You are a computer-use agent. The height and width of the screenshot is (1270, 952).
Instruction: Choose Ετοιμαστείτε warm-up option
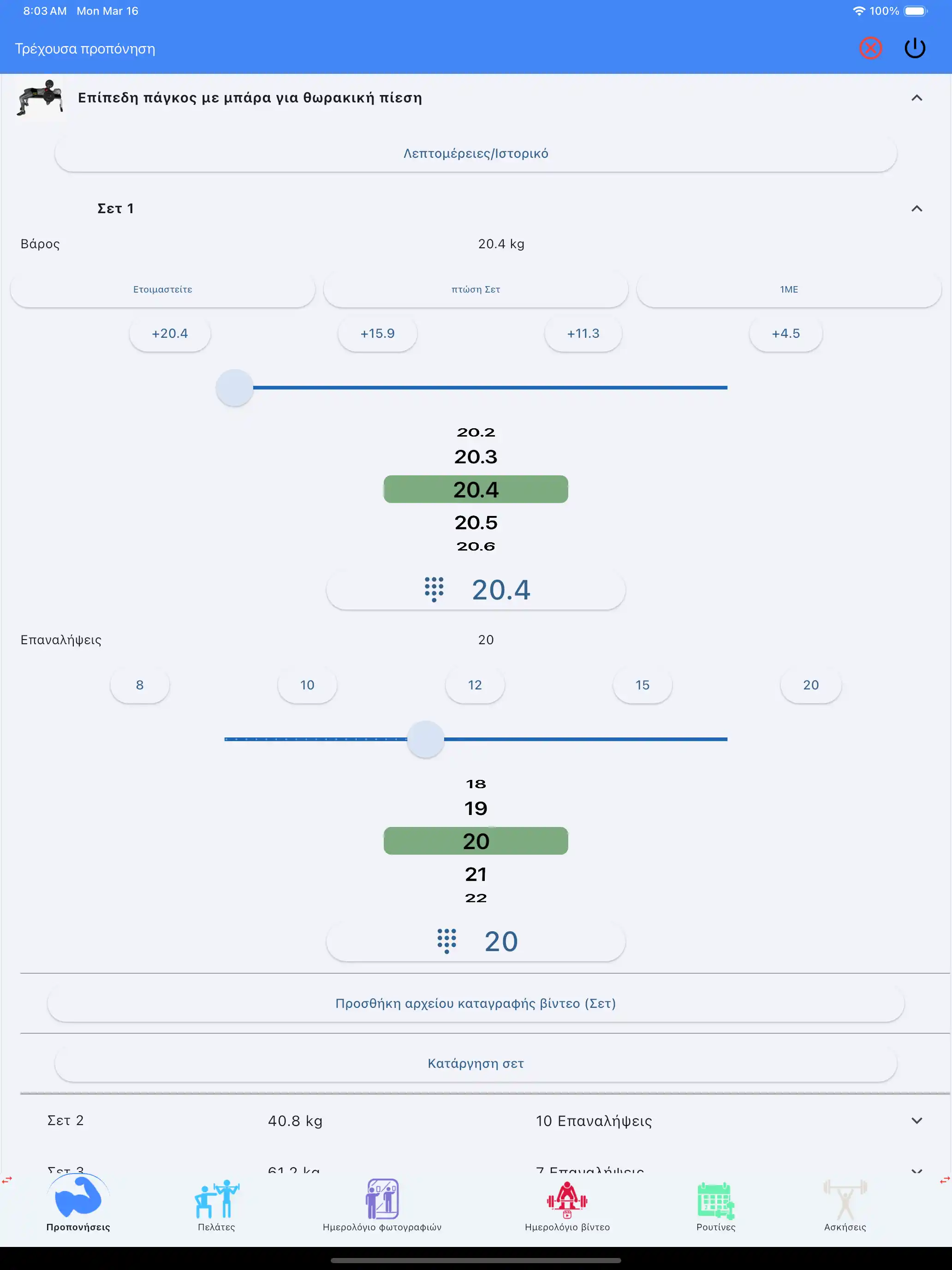(162, 289)
